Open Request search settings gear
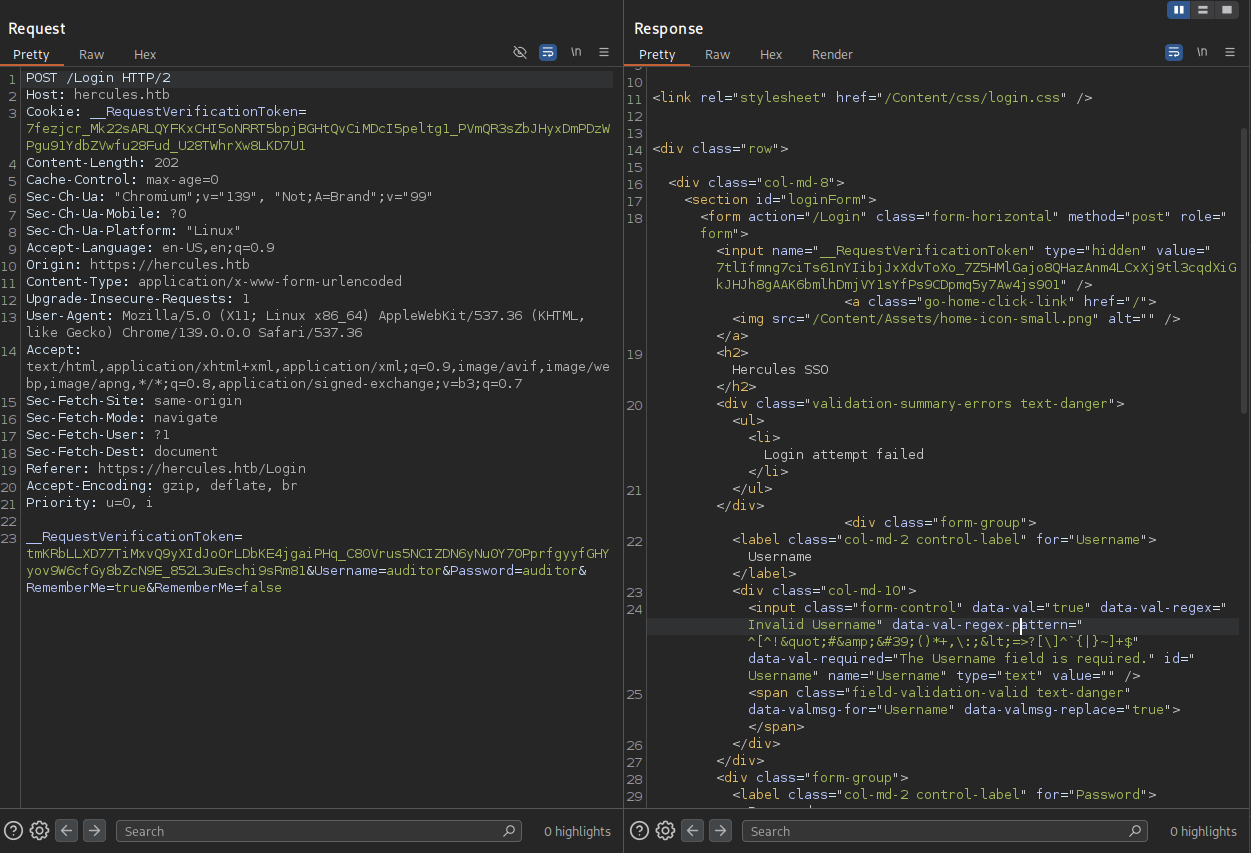The height and width of the screenshot is (853, 1251). click(40, 830)
